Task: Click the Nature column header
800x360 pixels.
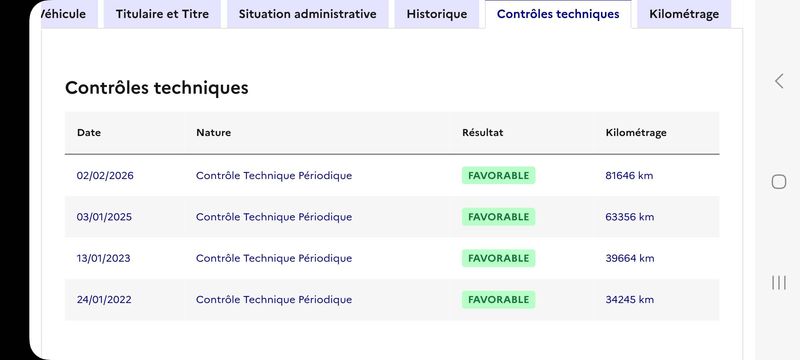Action: click(213, 133)
